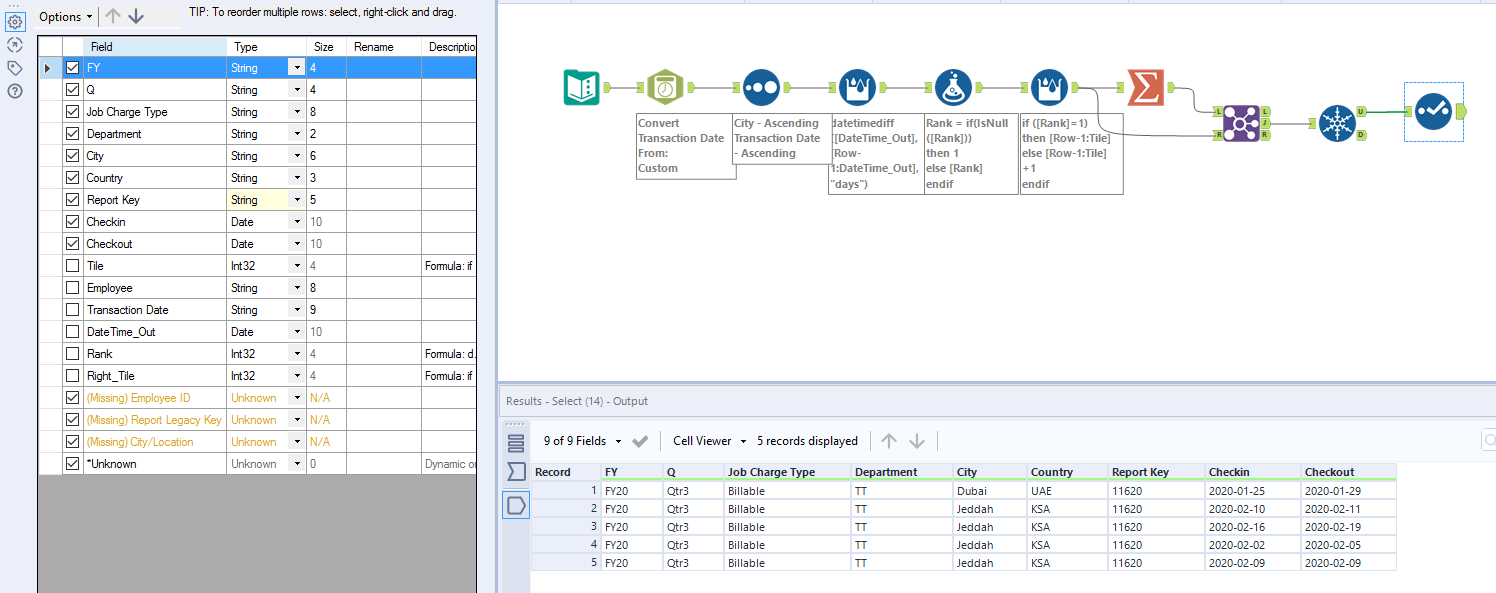Click the DateTime tool node
Viewport: 1496px width, 593px height.
[665, 88]
